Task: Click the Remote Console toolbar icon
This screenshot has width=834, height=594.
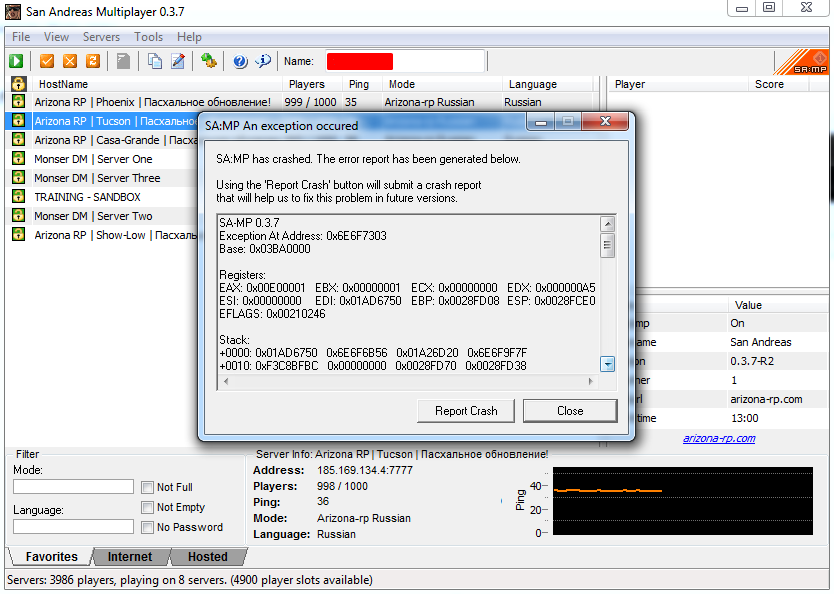Action: [208, 61]
